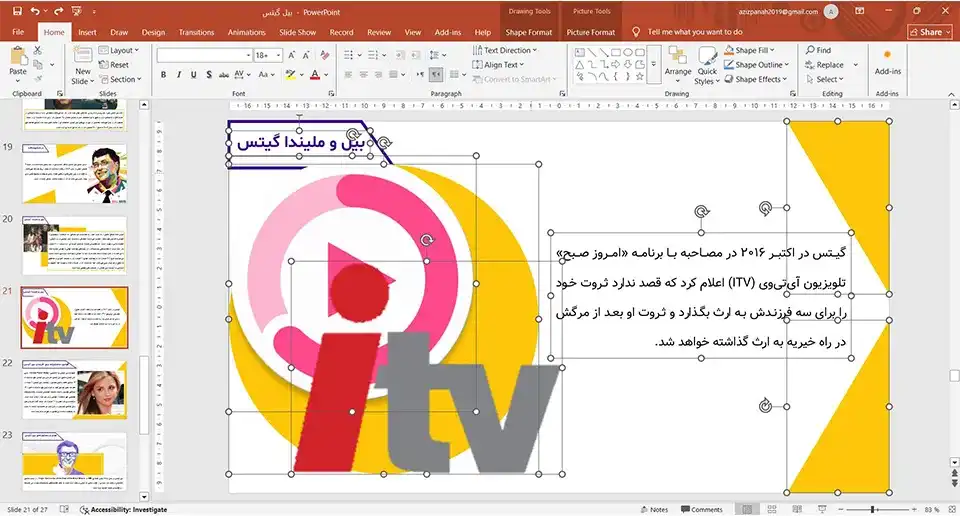Switch to Slide Sorter view
Image resolution: width=960 pixels, height=516 pixels.
pos(772,509)
